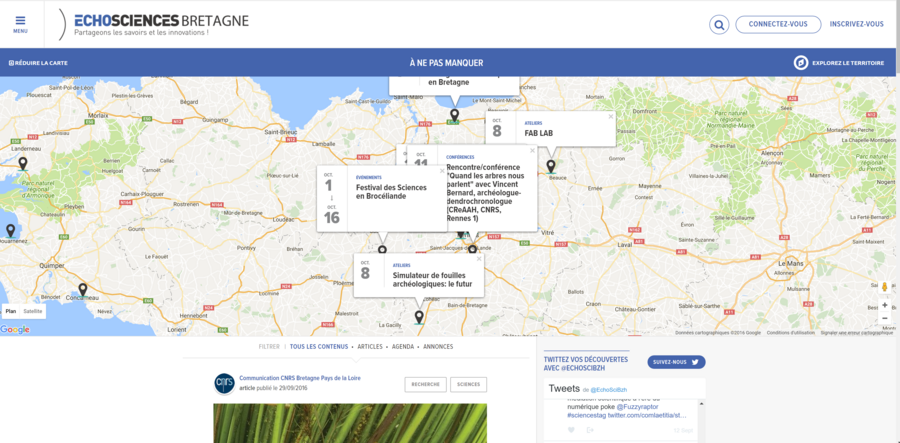Image resolution: width=900 pixels, height=443 pixels.
Task: Click the Connectez-vous button
Action: 778,25
